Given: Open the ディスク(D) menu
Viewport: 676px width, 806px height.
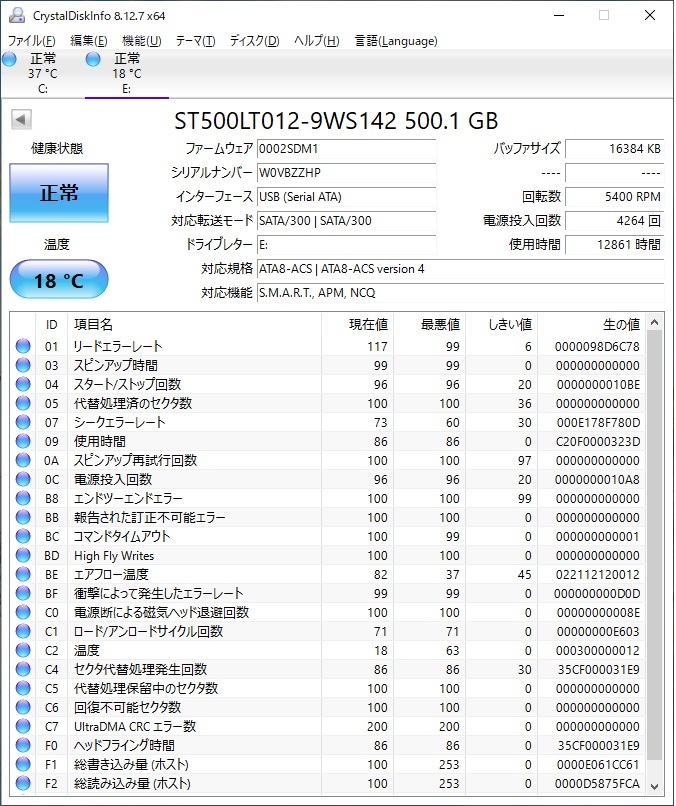Looking at the screenshot, I should pos(254,41).
